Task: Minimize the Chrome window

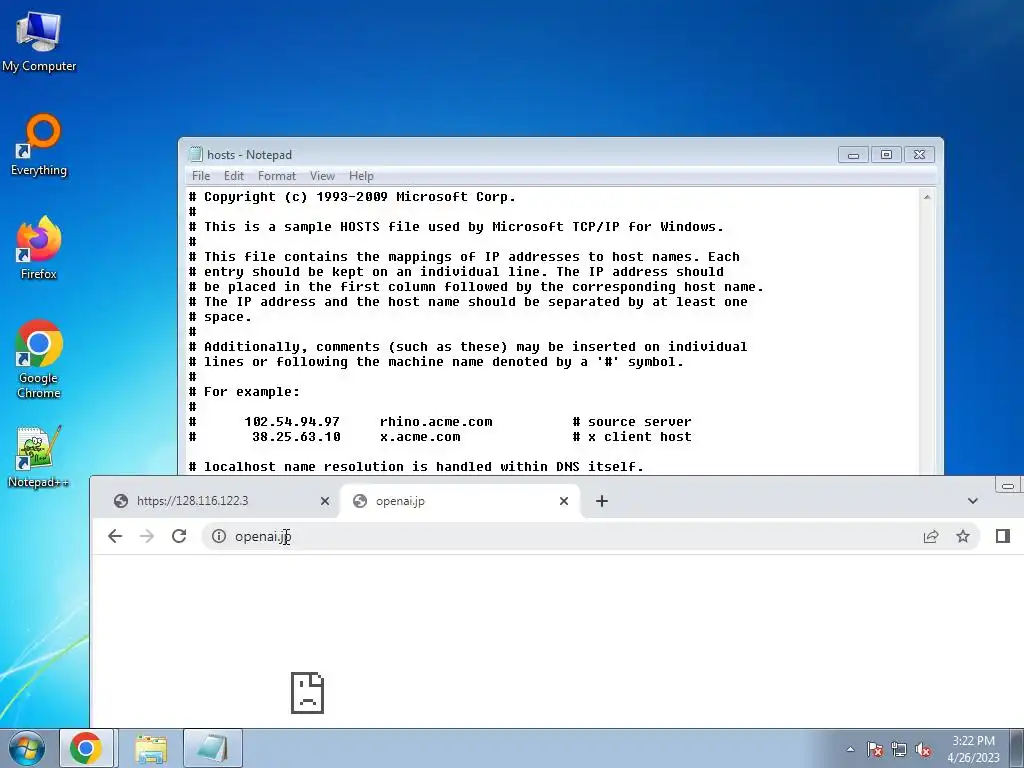Action: coord(1008,485)
